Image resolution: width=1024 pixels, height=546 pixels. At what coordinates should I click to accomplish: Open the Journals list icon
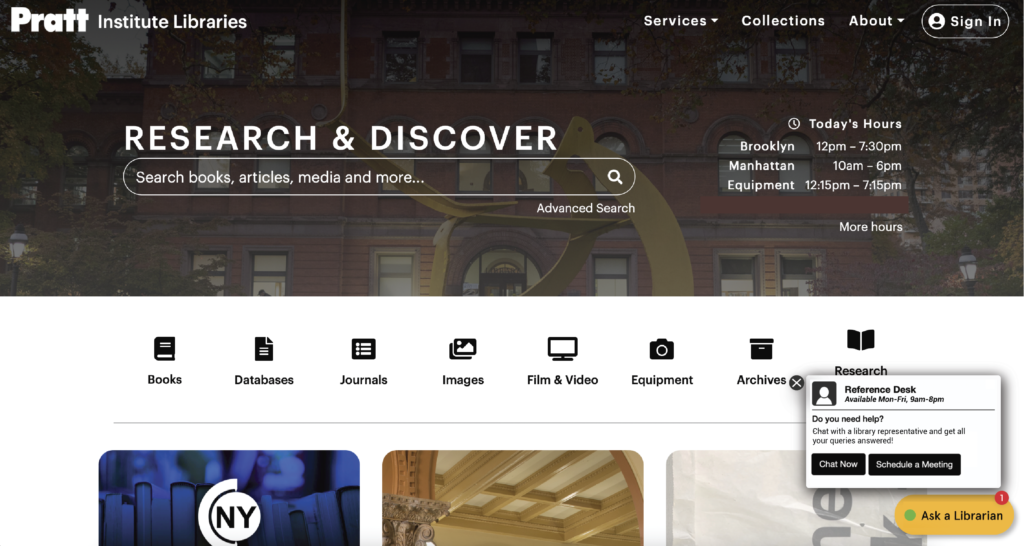tap(363, 349)
